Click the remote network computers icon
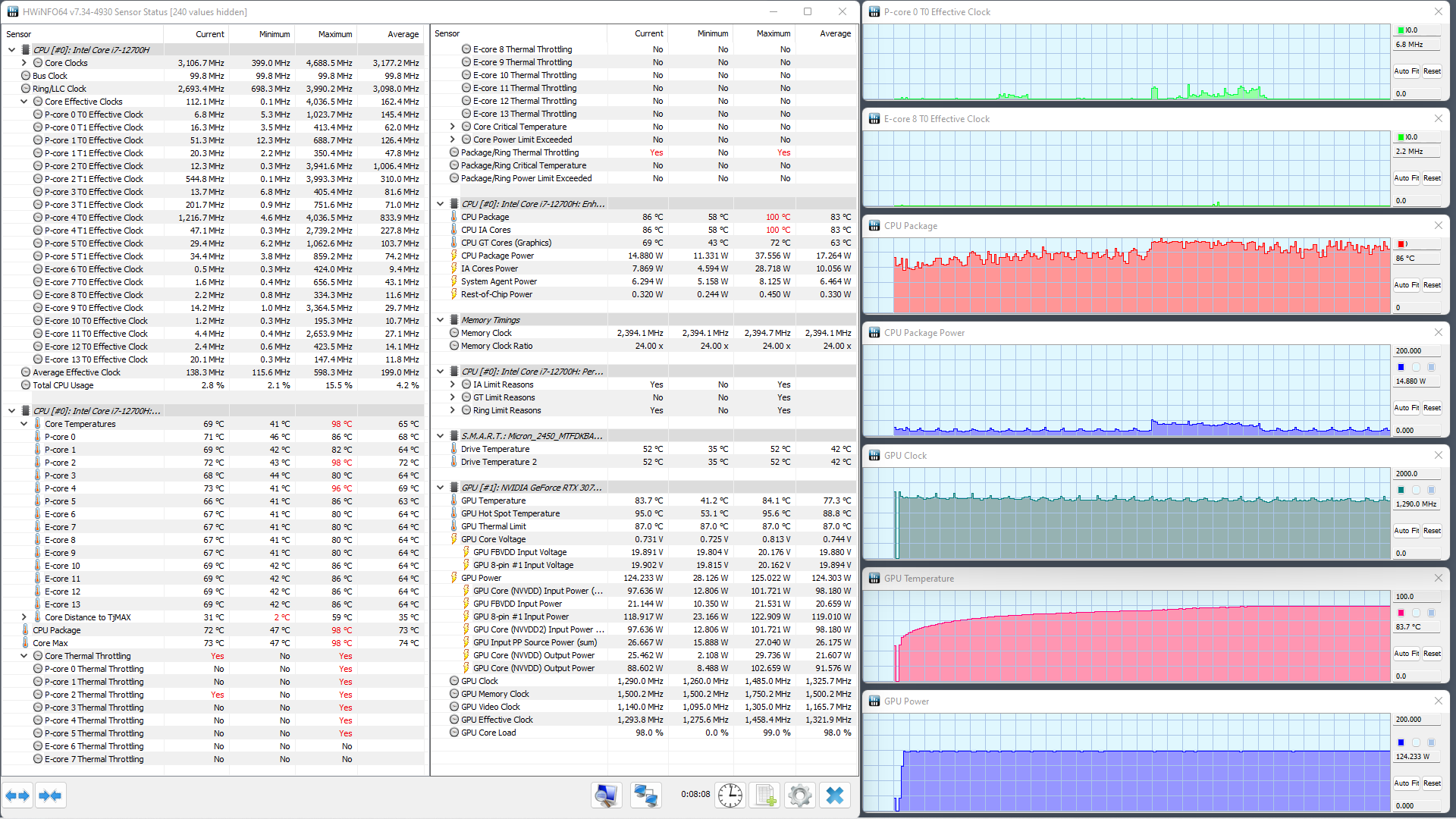1456x819 pixels. click(x=645, y=795)
